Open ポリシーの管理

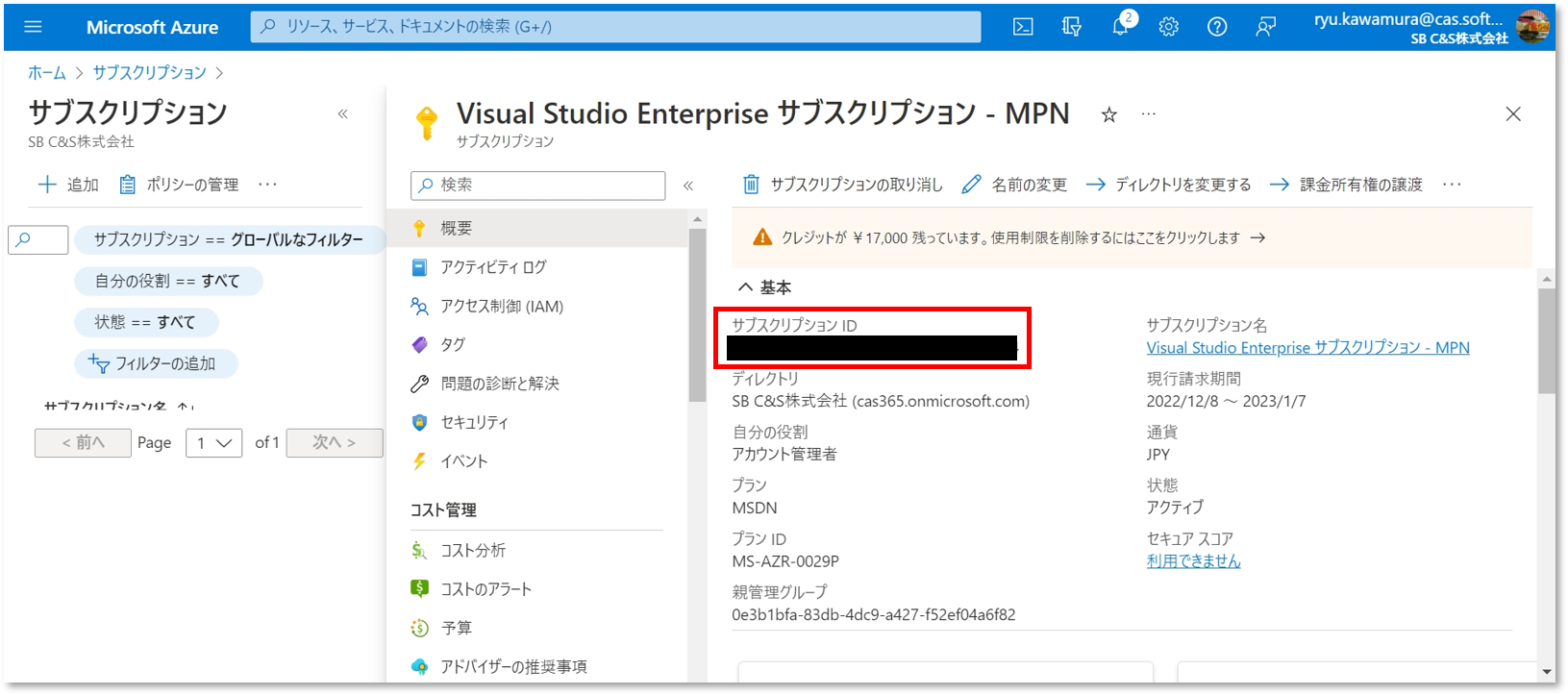[x=179, y=185]
